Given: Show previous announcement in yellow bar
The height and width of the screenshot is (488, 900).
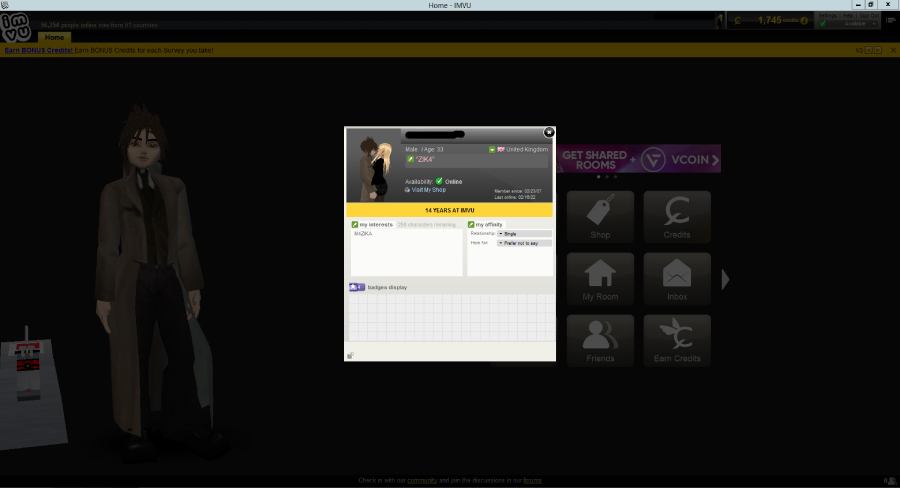Looking at the screenshot, I should [x=869, y=51].
